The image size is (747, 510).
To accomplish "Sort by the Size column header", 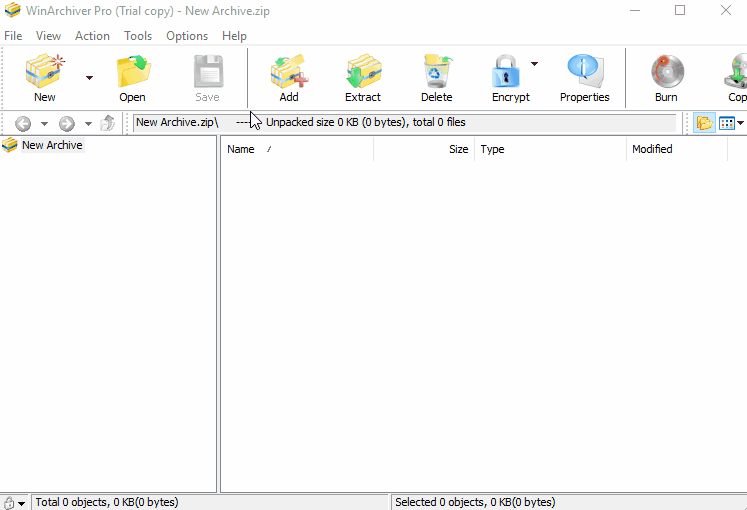I will pyautogui.click(x=424, y=149).
